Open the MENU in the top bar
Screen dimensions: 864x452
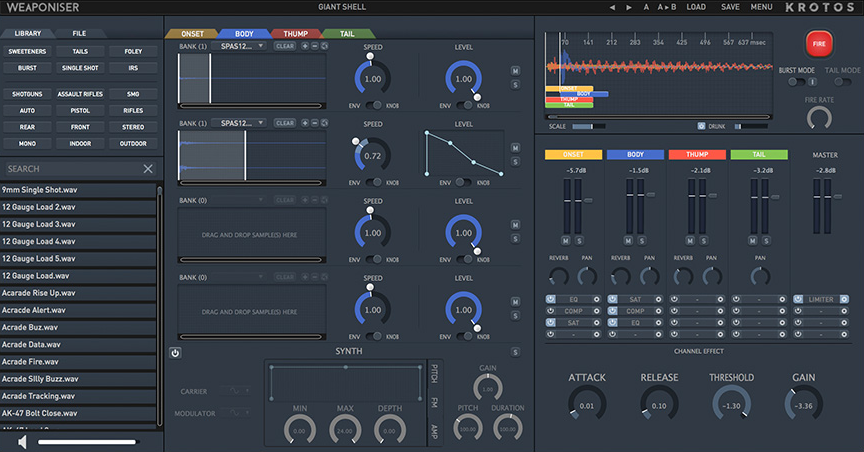tap(761, 7)
